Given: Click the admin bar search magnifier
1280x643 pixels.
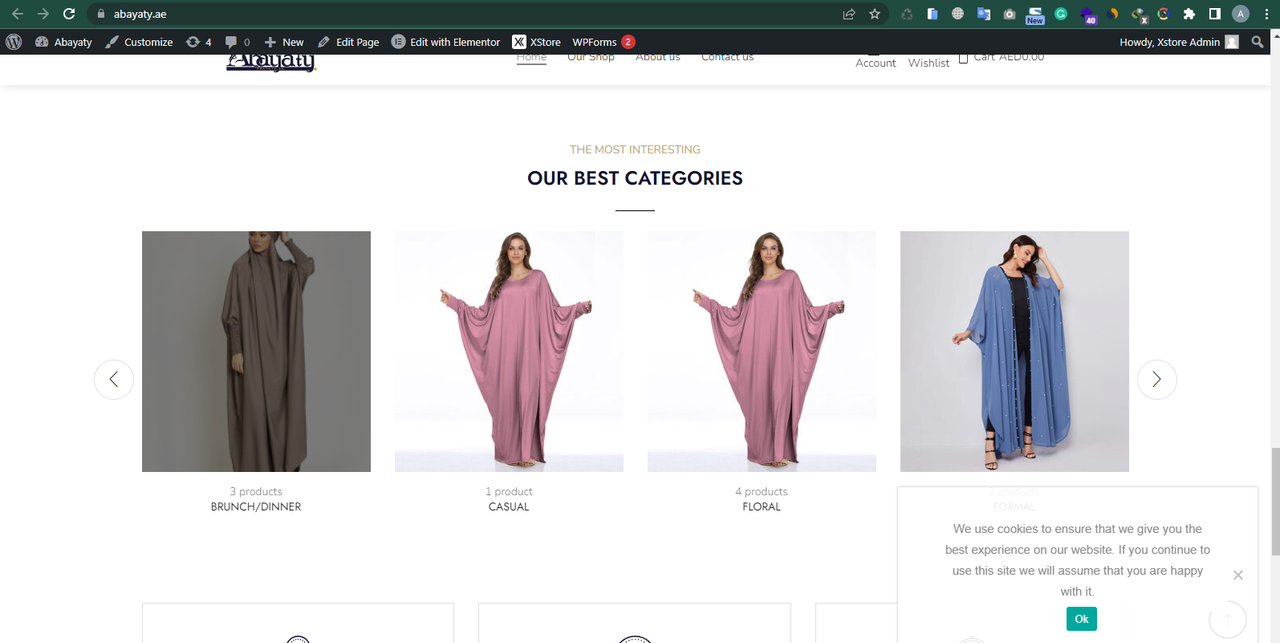Looking at the screenshot, I should click(1258, 42).
